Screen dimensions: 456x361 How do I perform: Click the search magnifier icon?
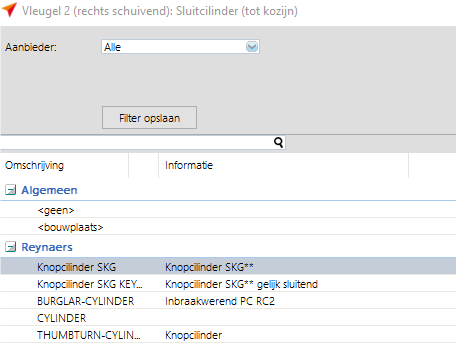(278, 143)
